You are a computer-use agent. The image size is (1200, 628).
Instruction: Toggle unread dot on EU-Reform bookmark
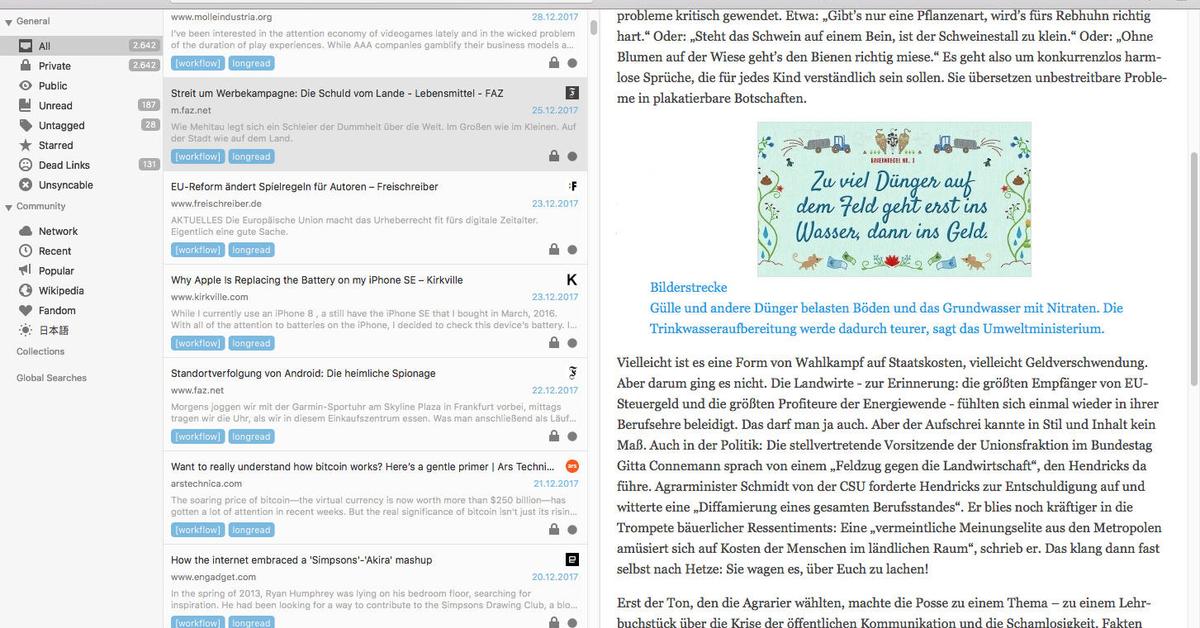coord(572,250)
